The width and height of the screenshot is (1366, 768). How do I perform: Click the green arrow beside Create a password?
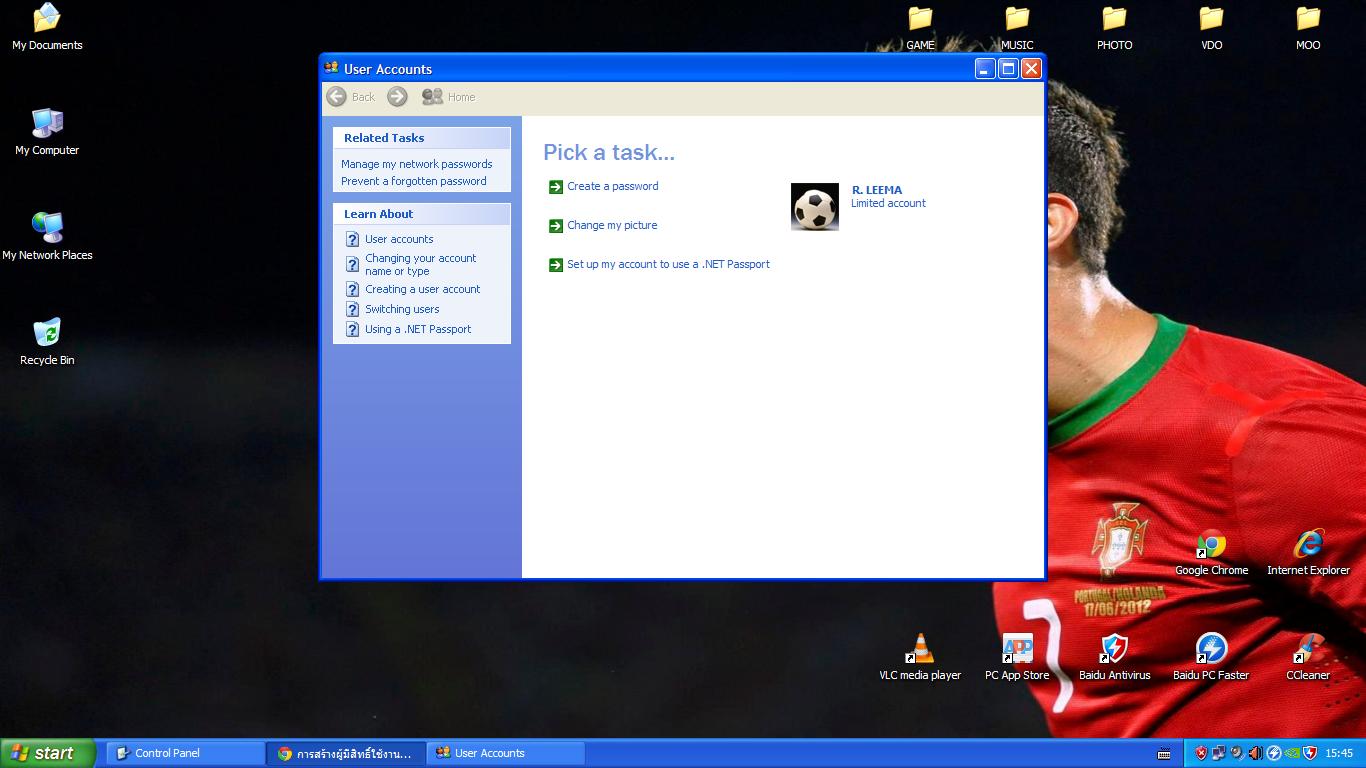[x=556, y=187]
